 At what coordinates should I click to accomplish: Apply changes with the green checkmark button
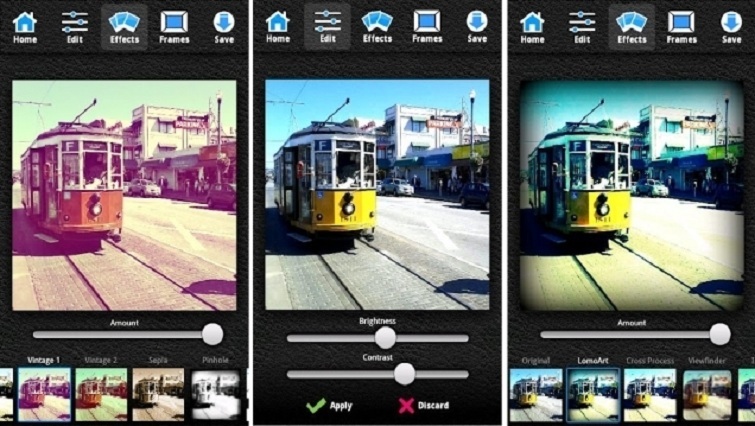332,405
